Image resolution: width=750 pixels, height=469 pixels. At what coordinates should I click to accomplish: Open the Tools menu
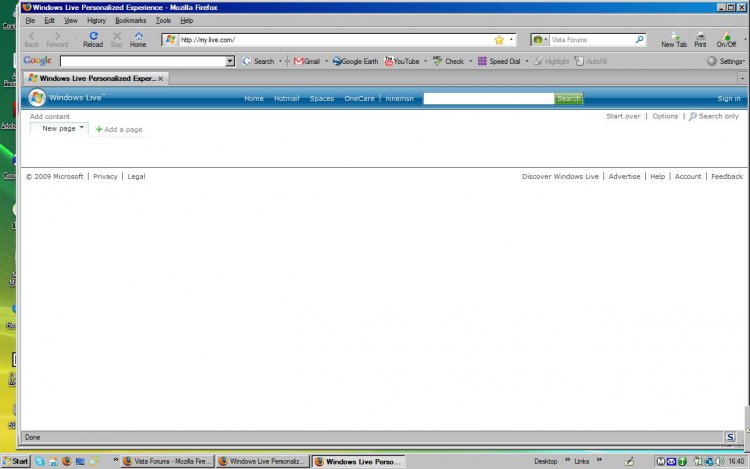click(163, 21)
